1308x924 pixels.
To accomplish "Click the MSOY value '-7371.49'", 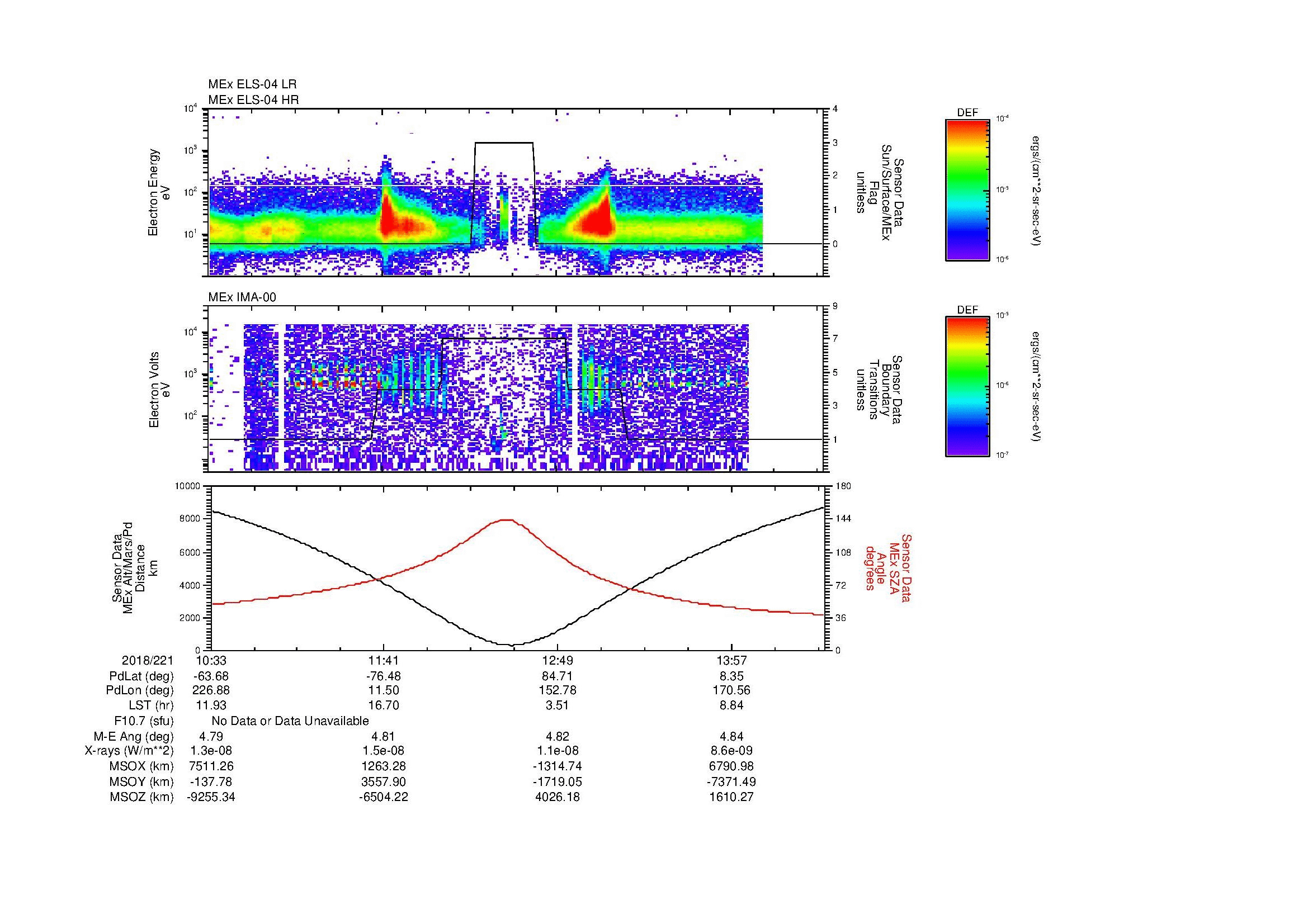I will [x=731, y=781].
